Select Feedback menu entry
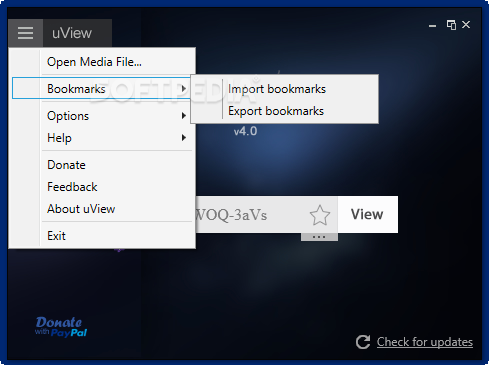Viewport: 489px width, 365px height. pyautogui.click(x=102, y=187)
